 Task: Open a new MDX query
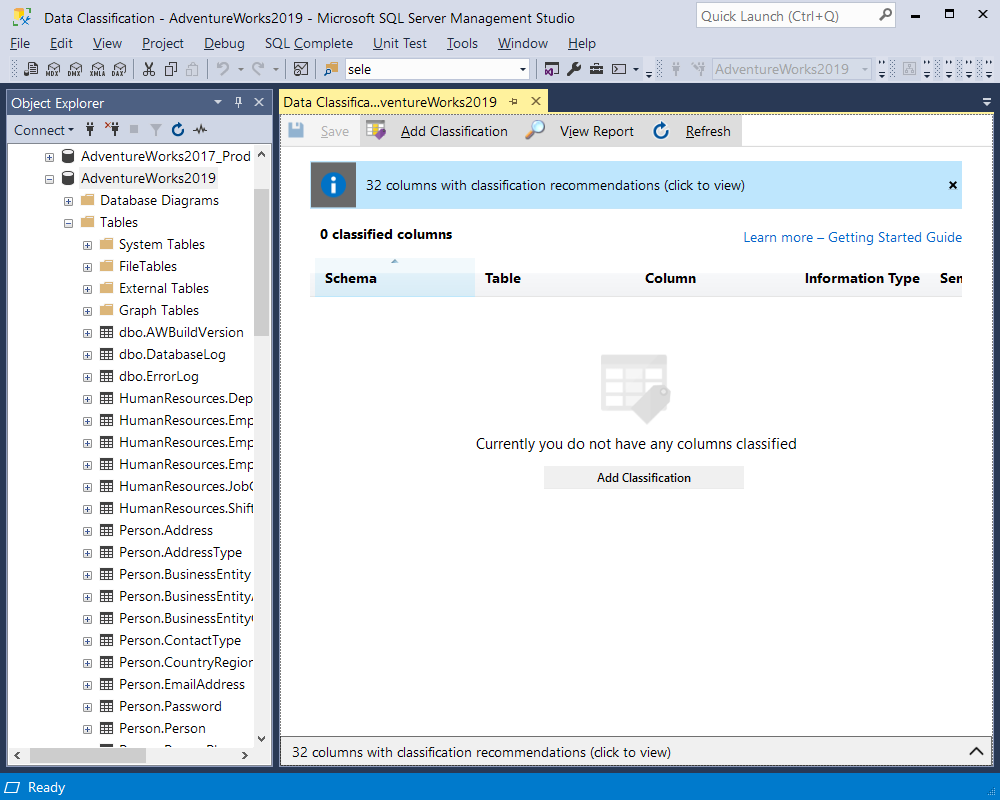pyautogui.click(x=54, y=69)
